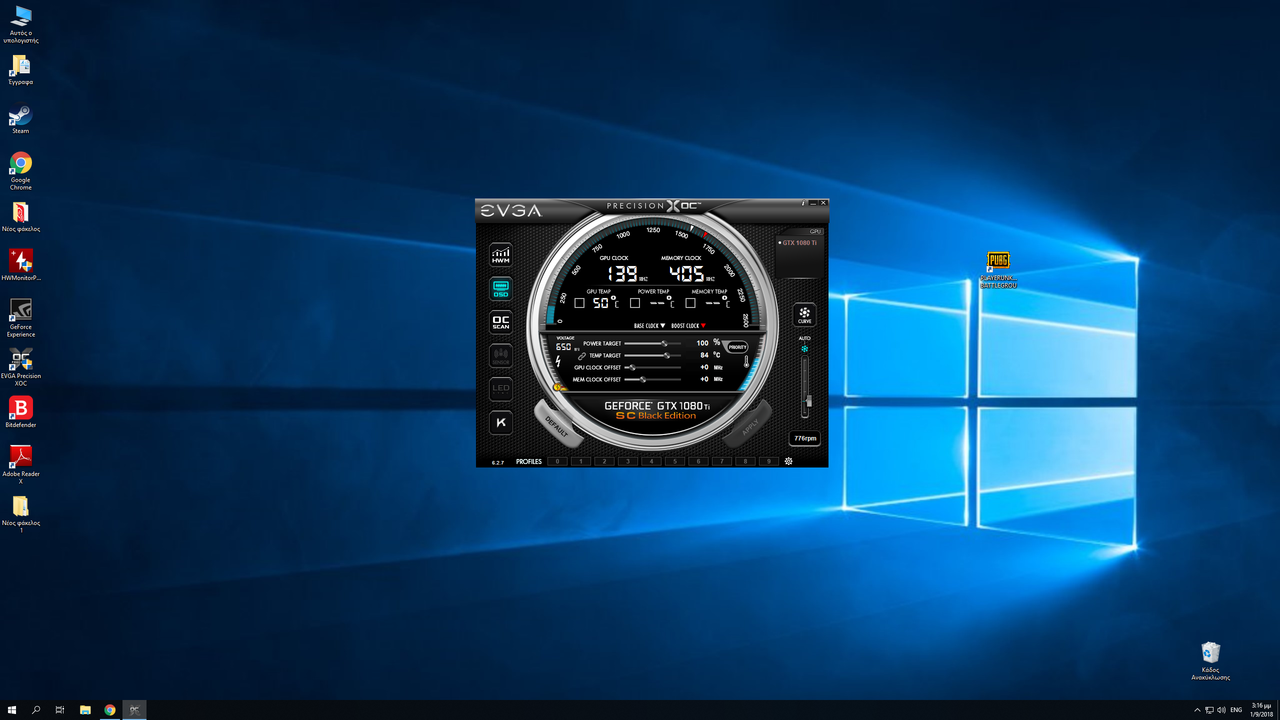This screenshot has width=1280, height=720.
Task: Open the taskbar clock and date
Action: [1261, 710]
